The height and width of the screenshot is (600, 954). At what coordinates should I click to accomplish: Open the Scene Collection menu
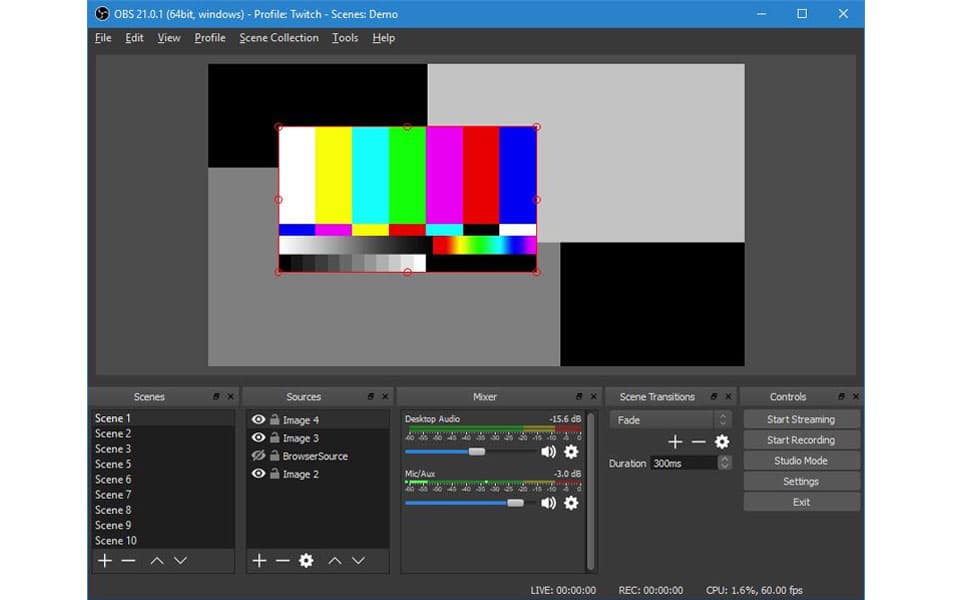click(278, 38)
